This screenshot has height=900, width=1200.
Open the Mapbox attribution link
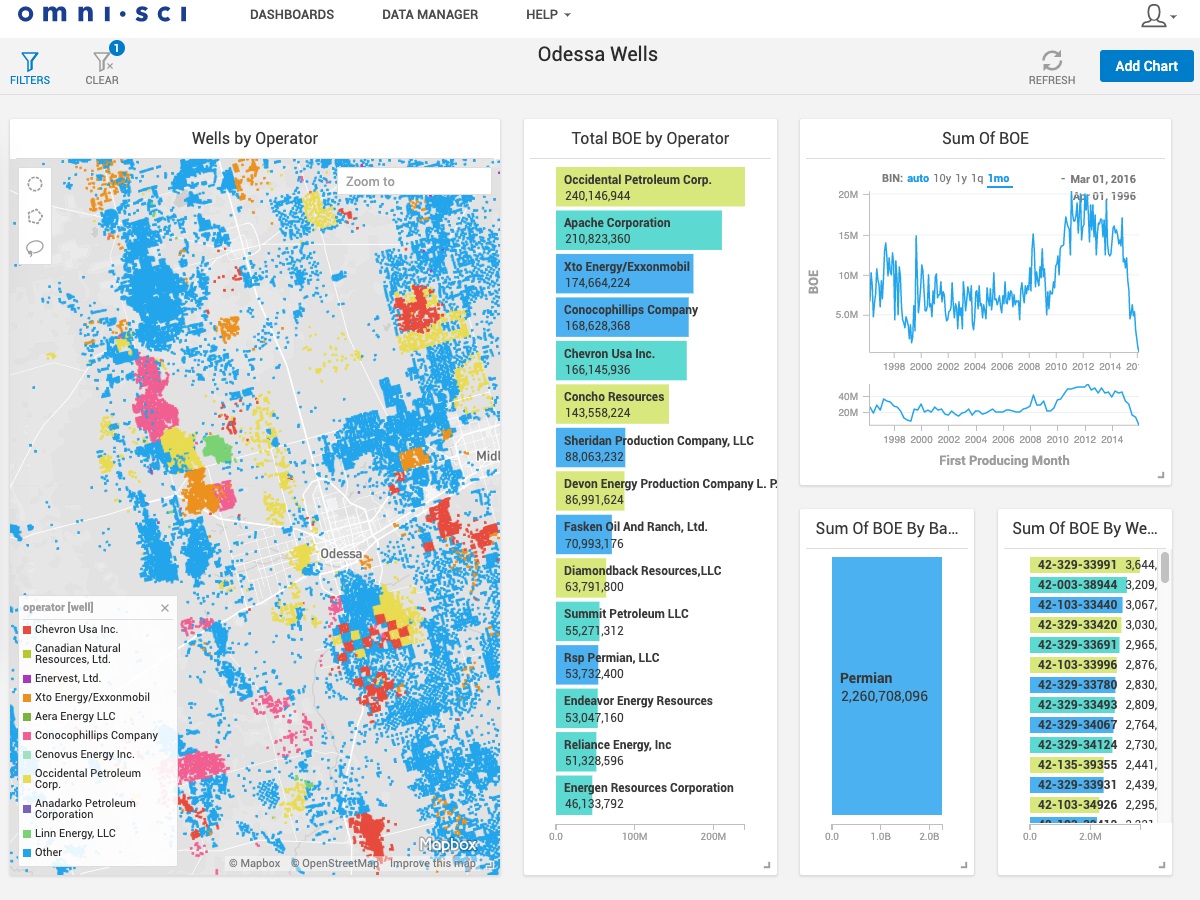(x=254, y=863)
